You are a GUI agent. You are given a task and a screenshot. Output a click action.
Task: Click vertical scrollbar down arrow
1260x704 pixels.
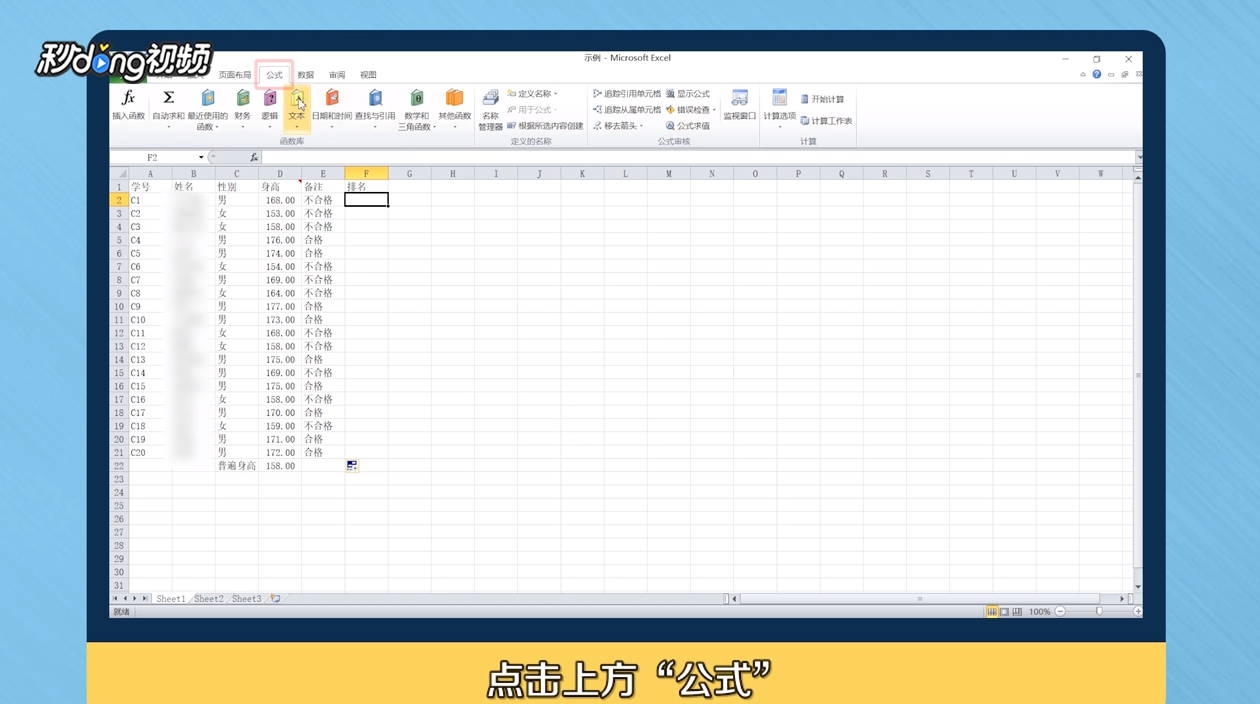(1138, 587)
